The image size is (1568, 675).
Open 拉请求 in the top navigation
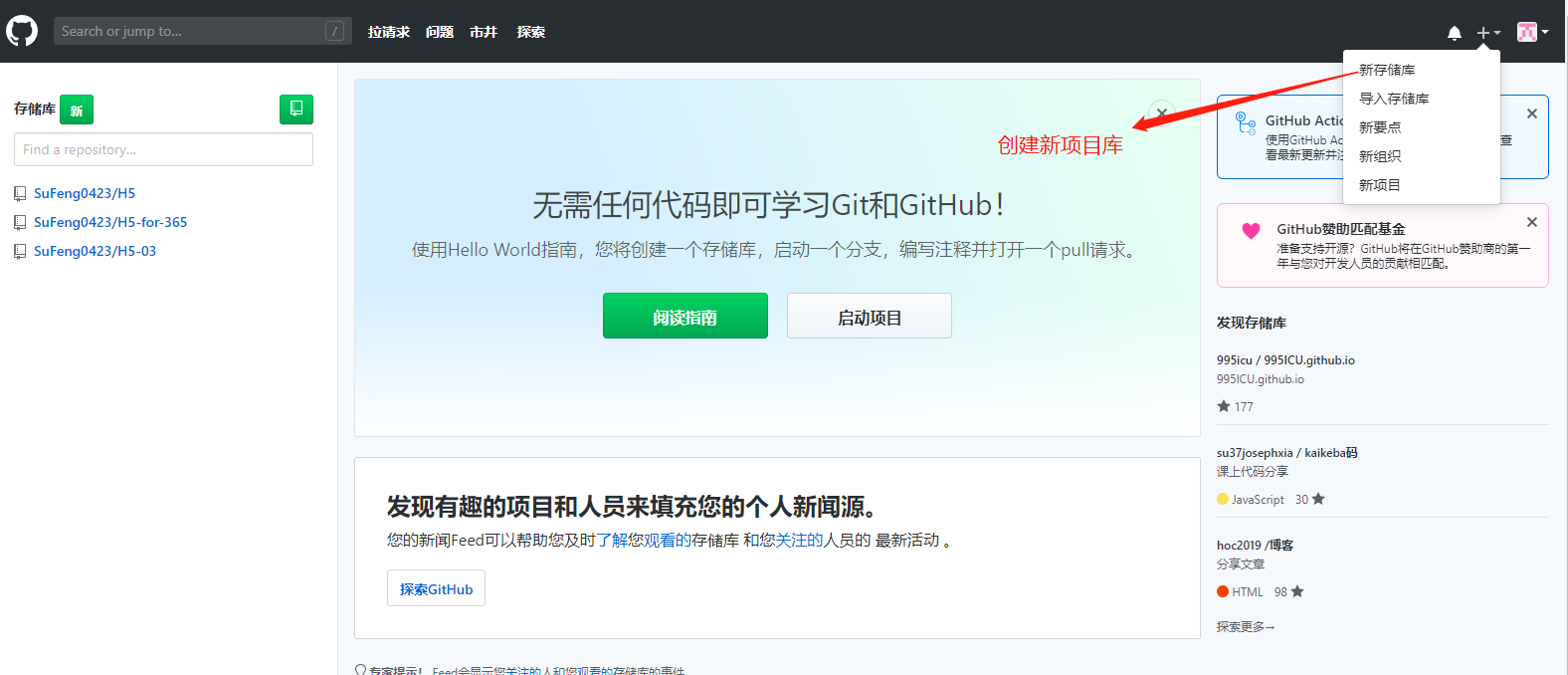click(x=389, y=32)
